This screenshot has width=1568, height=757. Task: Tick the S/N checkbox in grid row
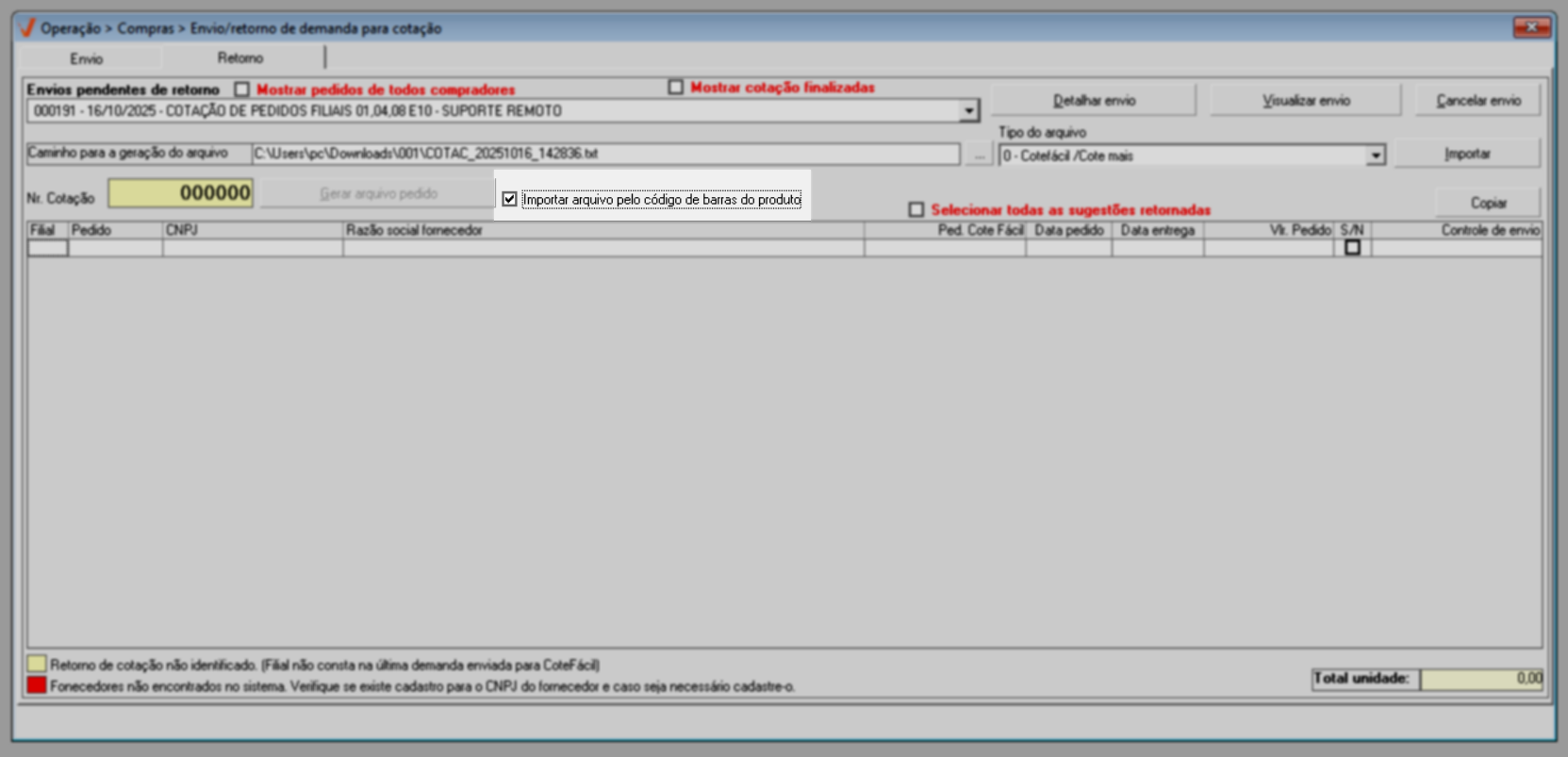[x=1352, y=247]
